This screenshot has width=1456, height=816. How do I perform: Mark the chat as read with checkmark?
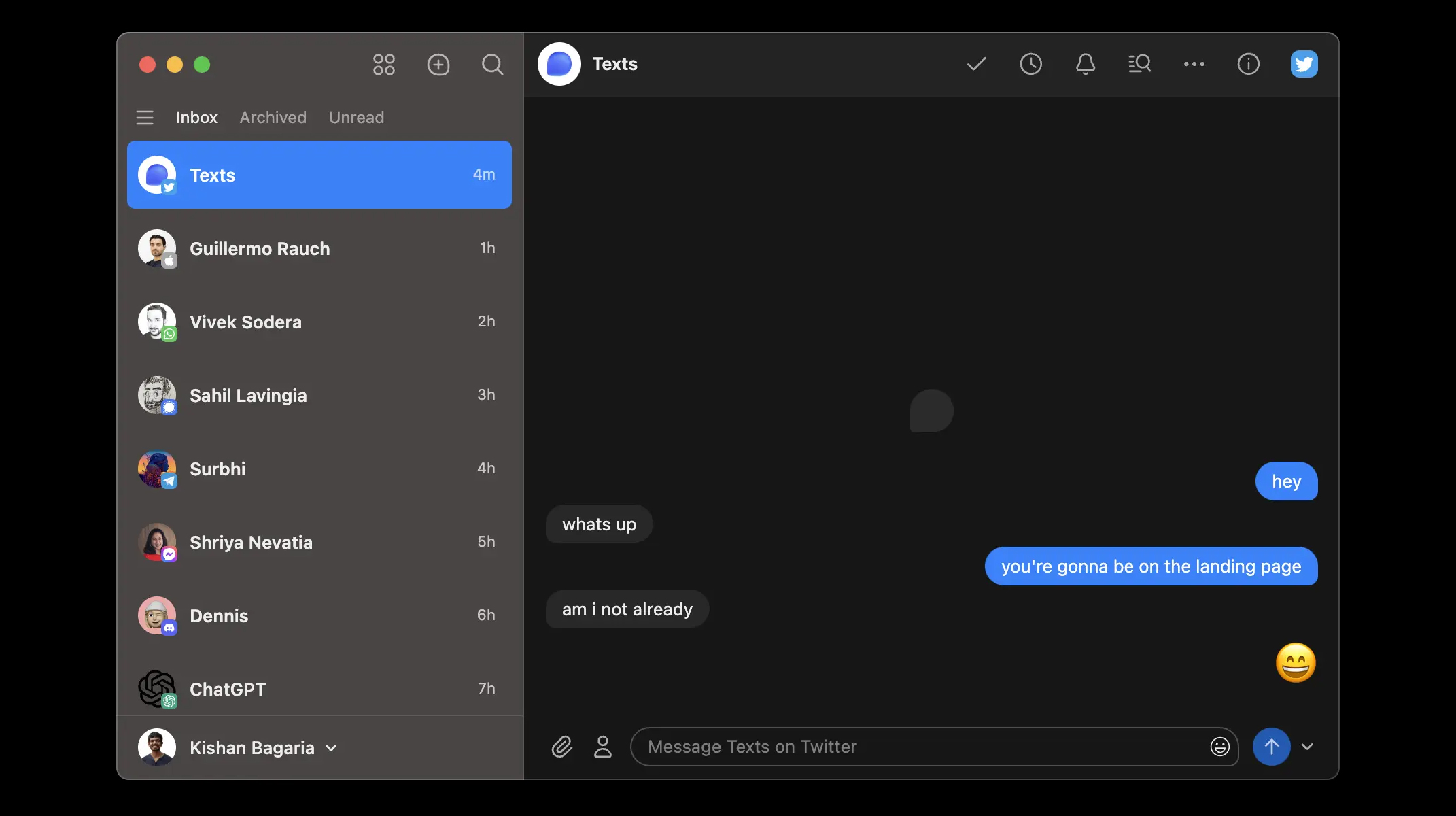click(976, 64)
